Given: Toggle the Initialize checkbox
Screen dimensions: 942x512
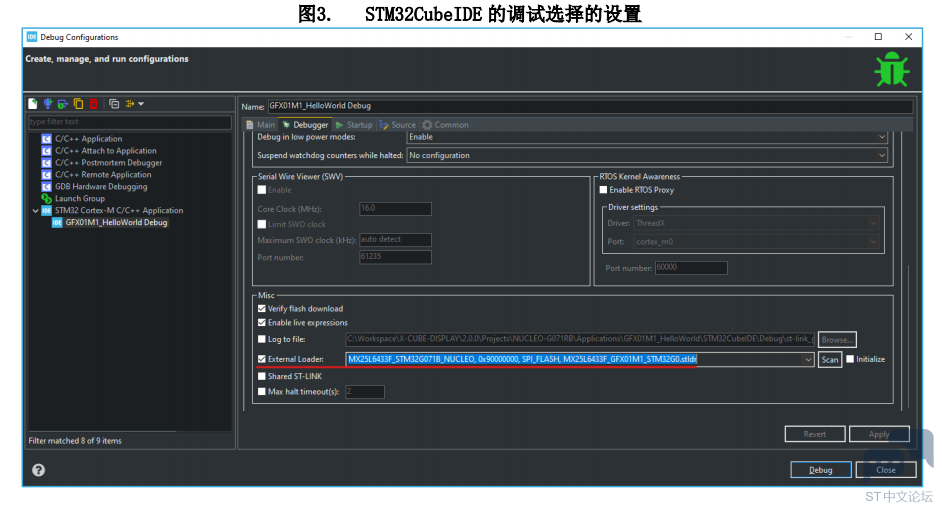Looking at the screenshot, I should 850,359.
